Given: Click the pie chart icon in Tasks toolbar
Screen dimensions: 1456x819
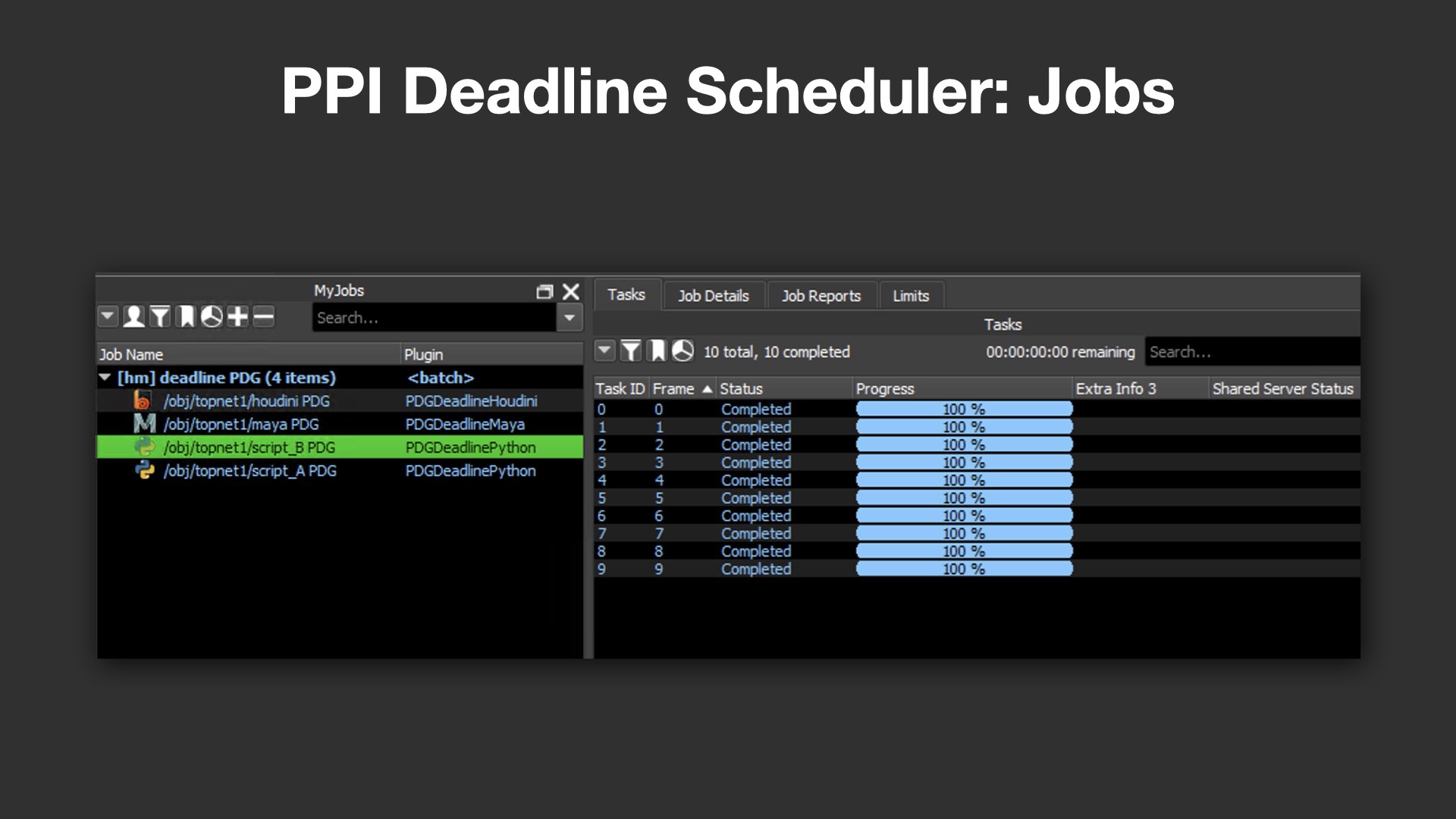Looking at the screenshot, I should click(x=682, y=350).
